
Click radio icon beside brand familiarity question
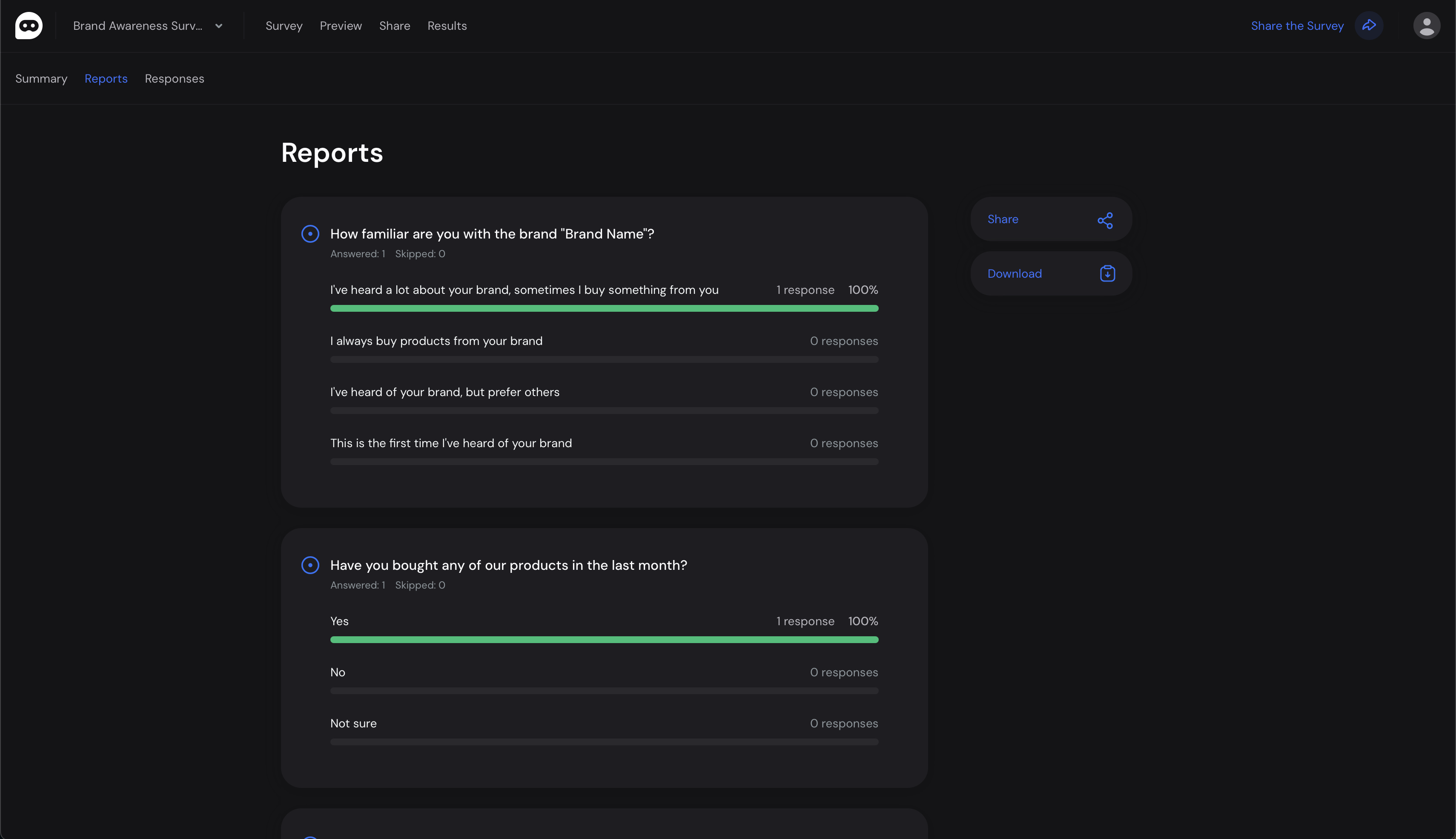[x=310, y=234]
